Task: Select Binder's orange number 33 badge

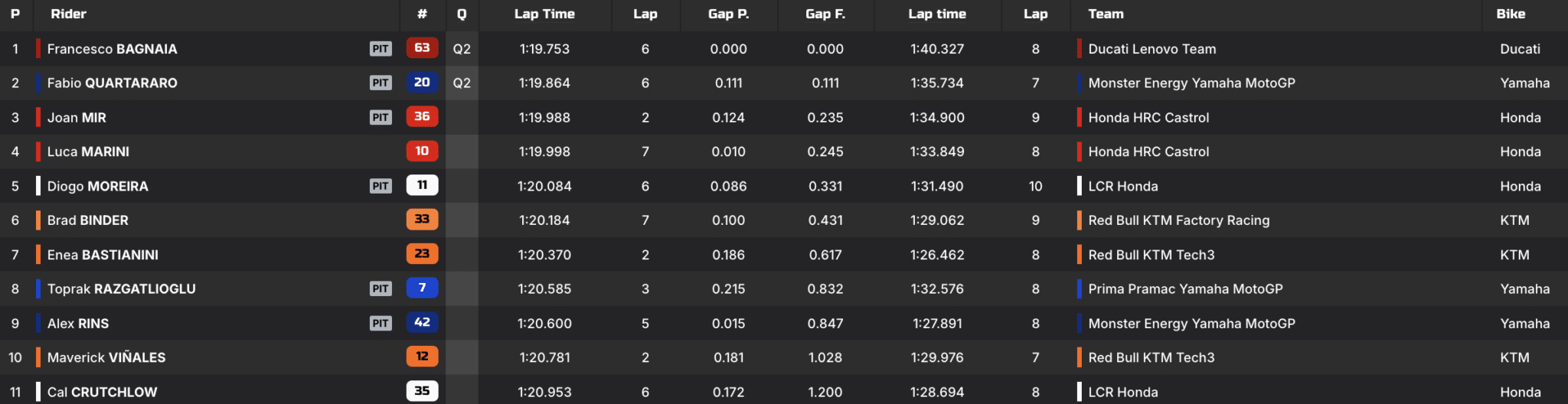Action: point(422,220)
